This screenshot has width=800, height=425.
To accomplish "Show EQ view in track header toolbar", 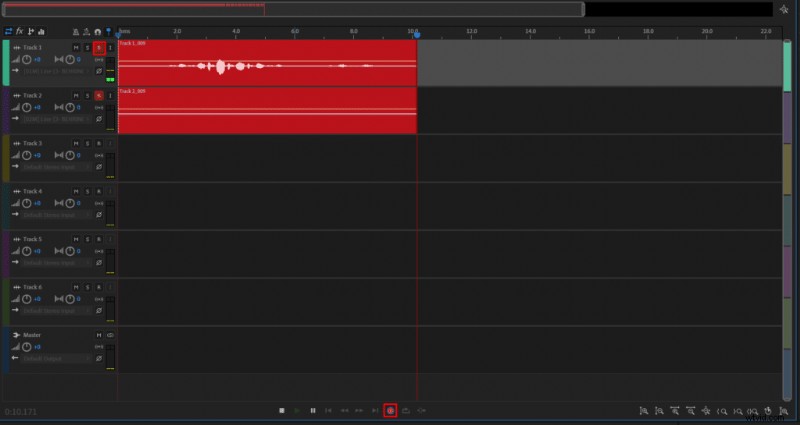I will click(41, 32).
